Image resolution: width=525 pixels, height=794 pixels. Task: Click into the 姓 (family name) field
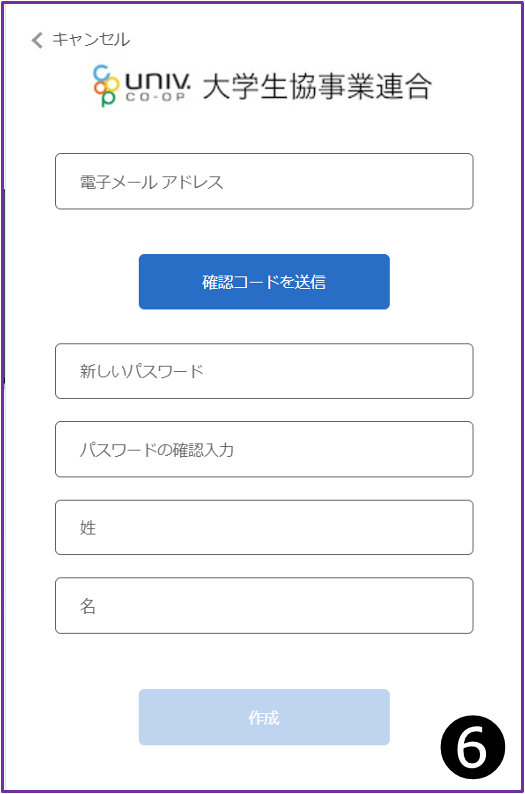264,528
